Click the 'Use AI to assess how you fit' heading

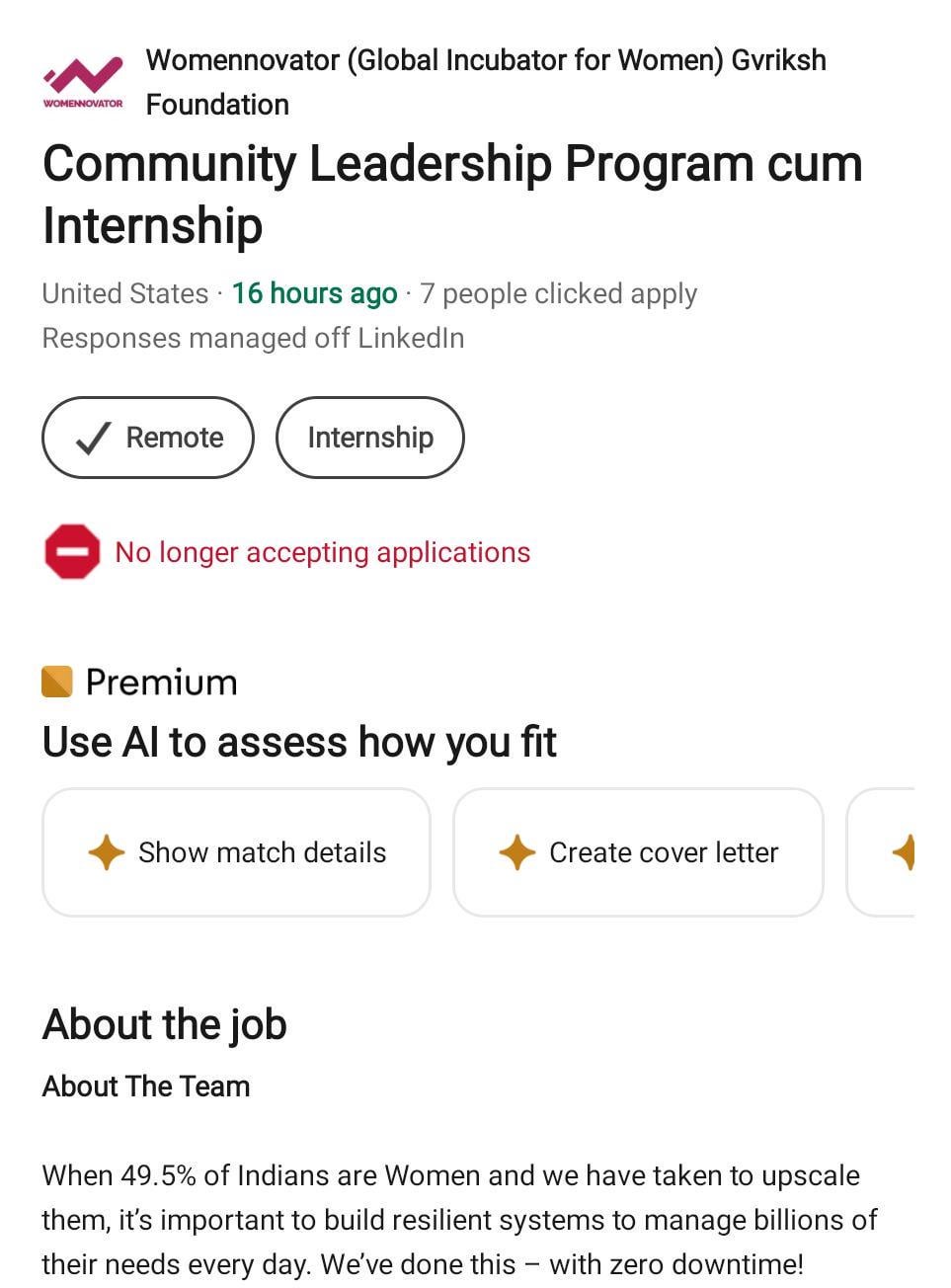point(299,742)
